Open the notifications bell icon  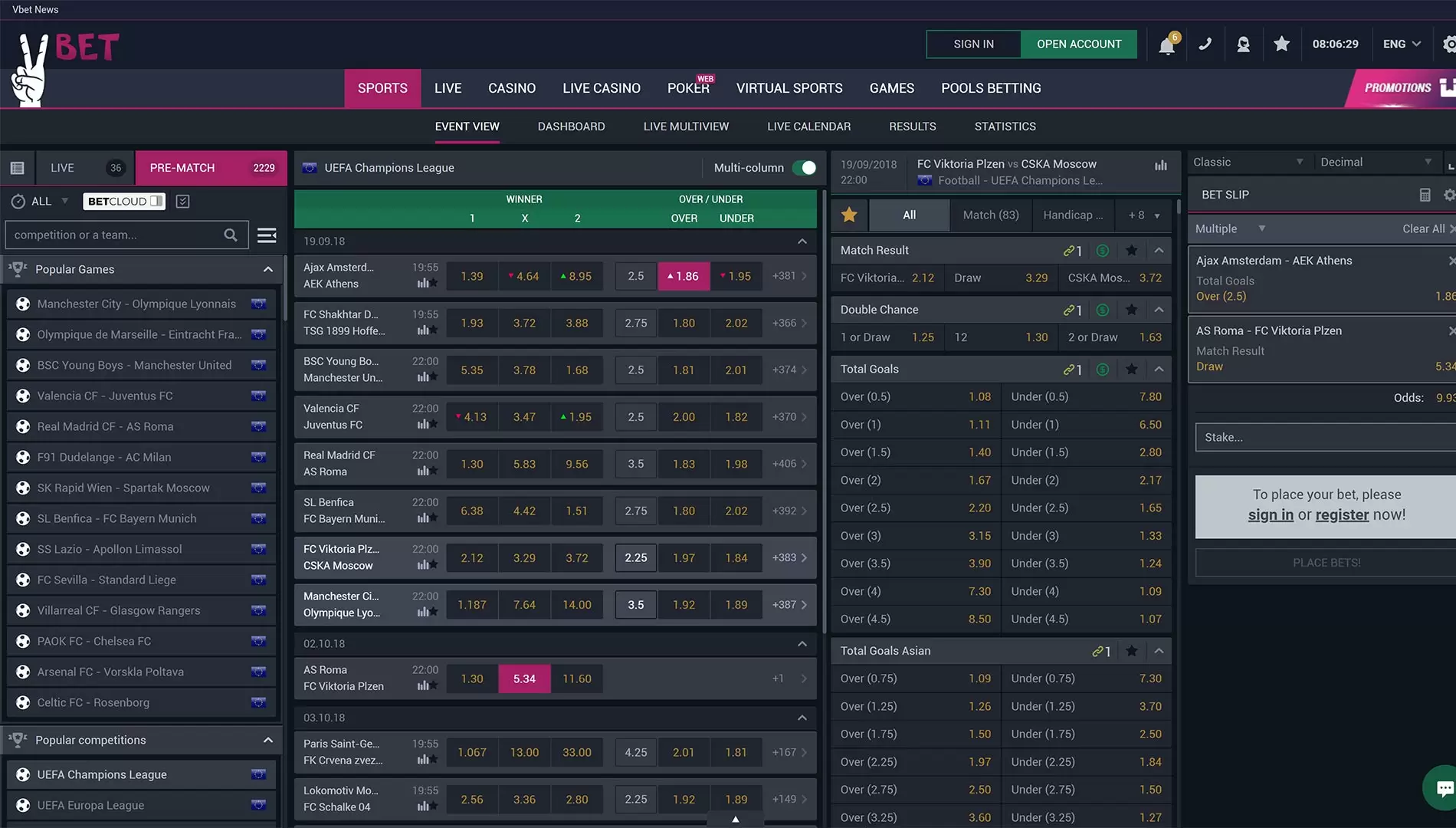[x=1166, y=44]
